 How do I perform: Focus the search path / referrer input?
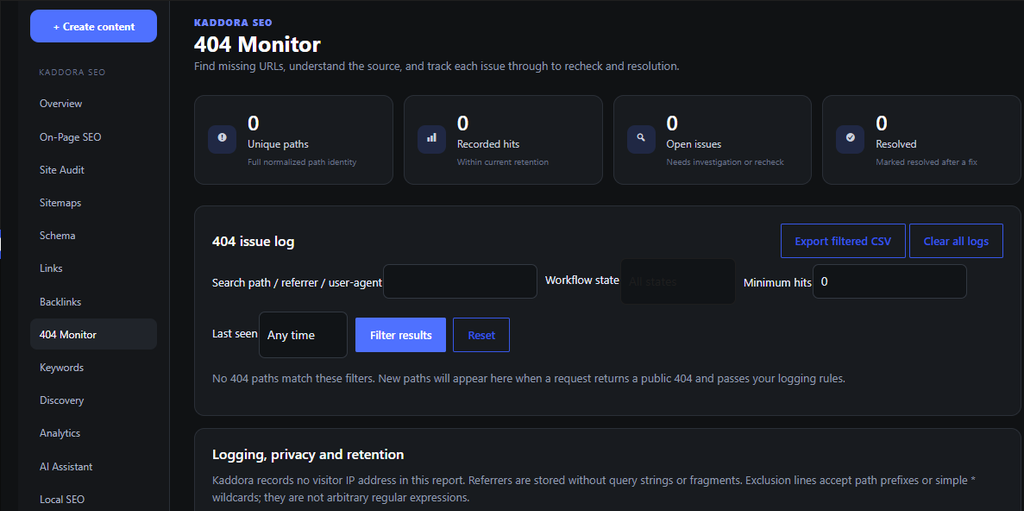tap(460, 282)
